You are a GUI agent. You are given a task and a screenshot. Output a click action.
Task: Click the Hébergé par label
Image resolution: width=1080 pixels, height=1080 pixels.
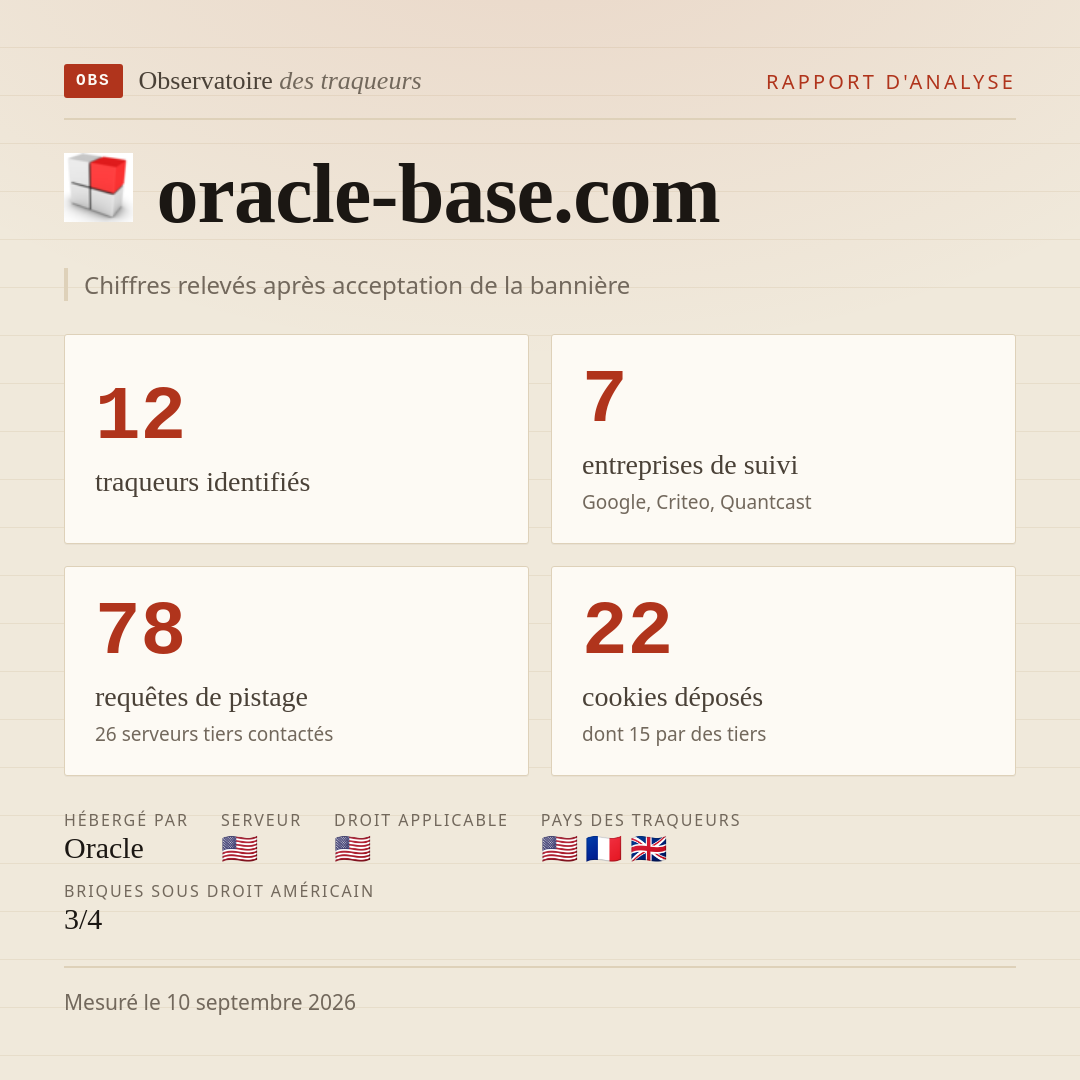coord(126,820)
